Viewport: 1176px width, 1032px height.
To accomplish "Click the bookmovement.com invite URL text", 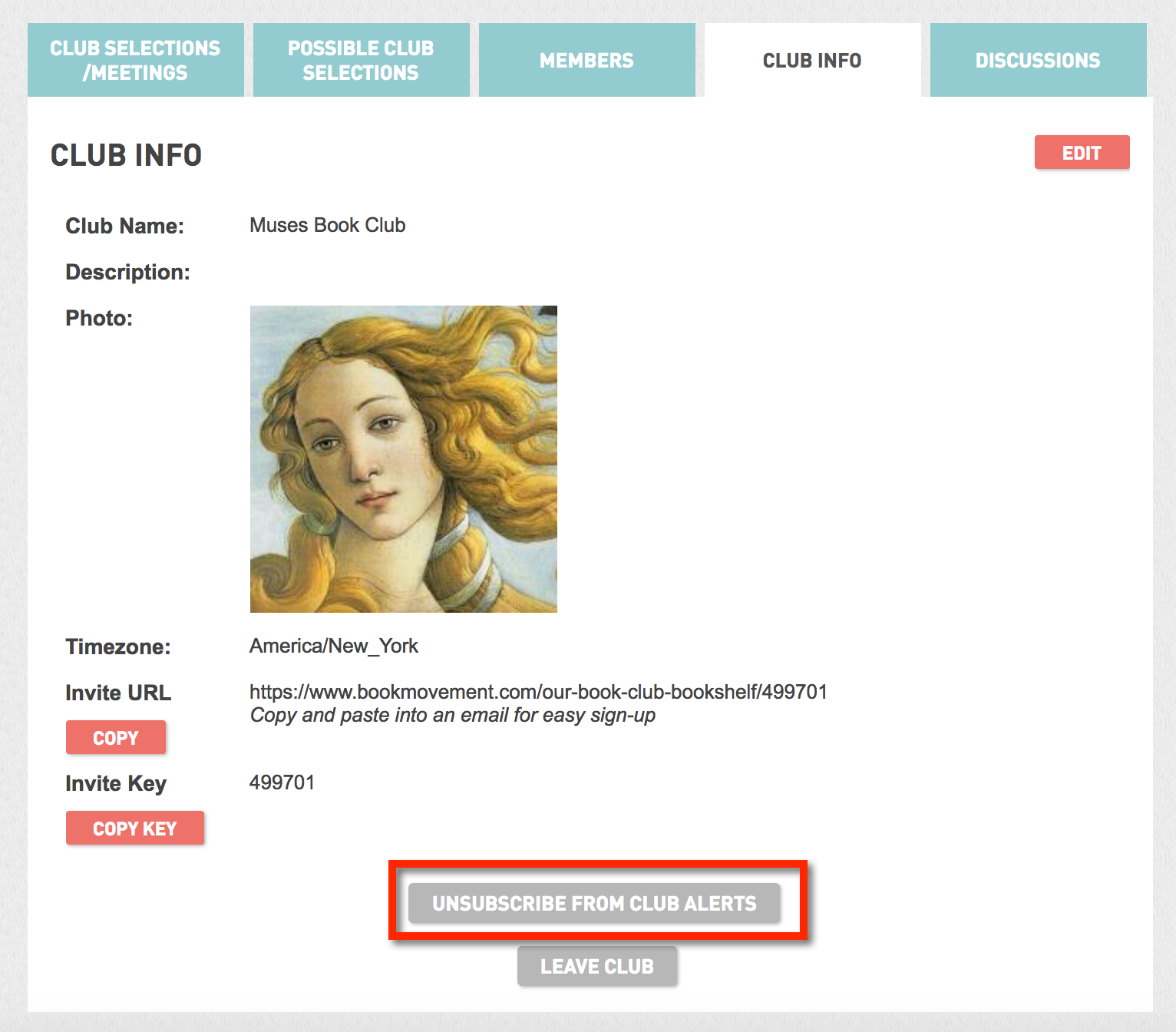I will click(538, 692).
